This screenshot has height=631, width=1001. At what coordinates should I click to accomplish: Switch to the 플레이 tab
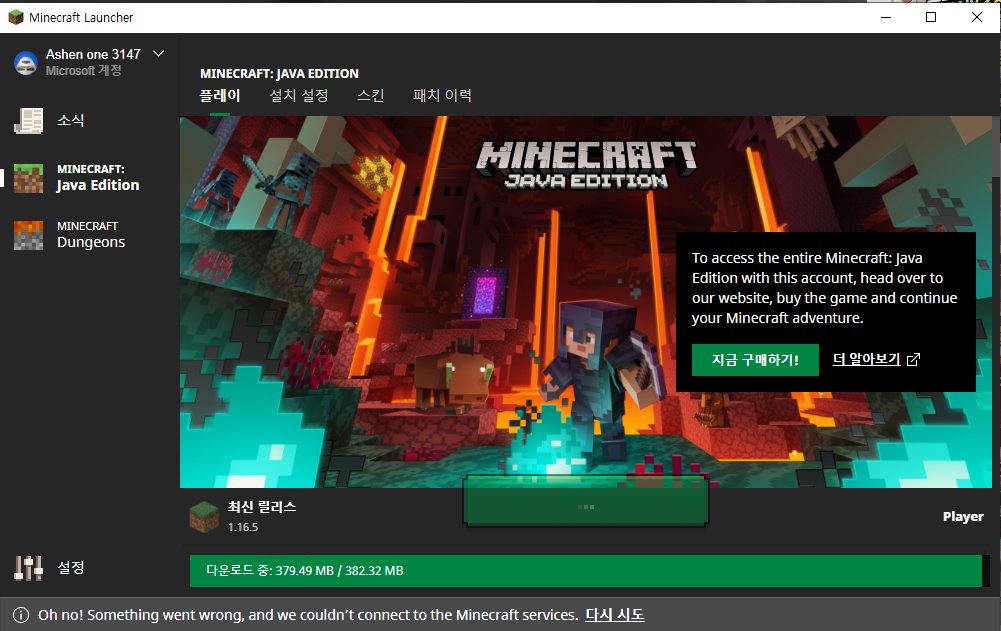point(220,95)
